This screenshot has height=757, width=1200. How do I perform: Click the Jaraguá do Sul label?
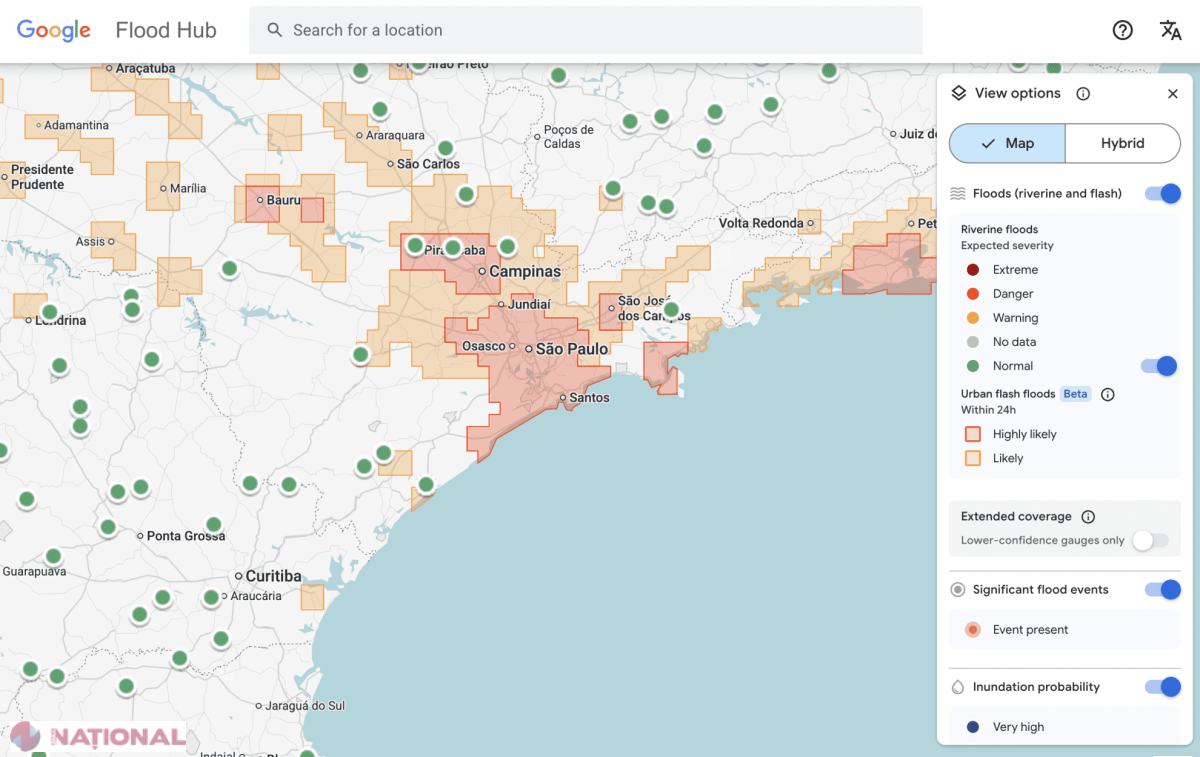coord(305,706)
